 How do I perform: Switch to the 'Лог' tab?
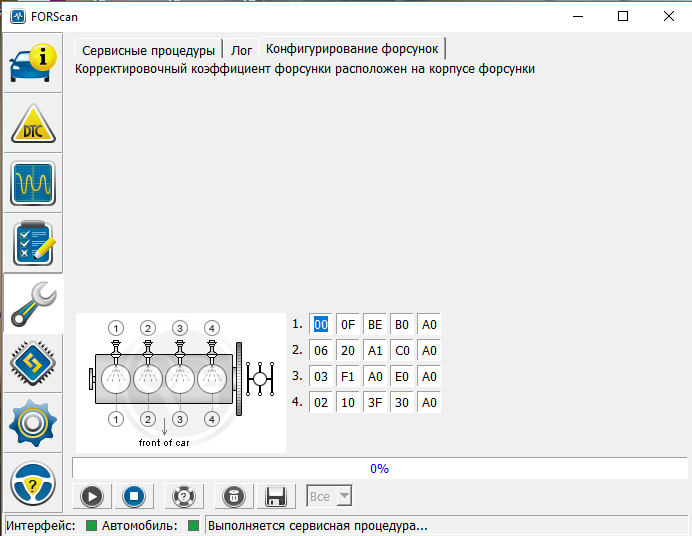[x=241, y=50]
